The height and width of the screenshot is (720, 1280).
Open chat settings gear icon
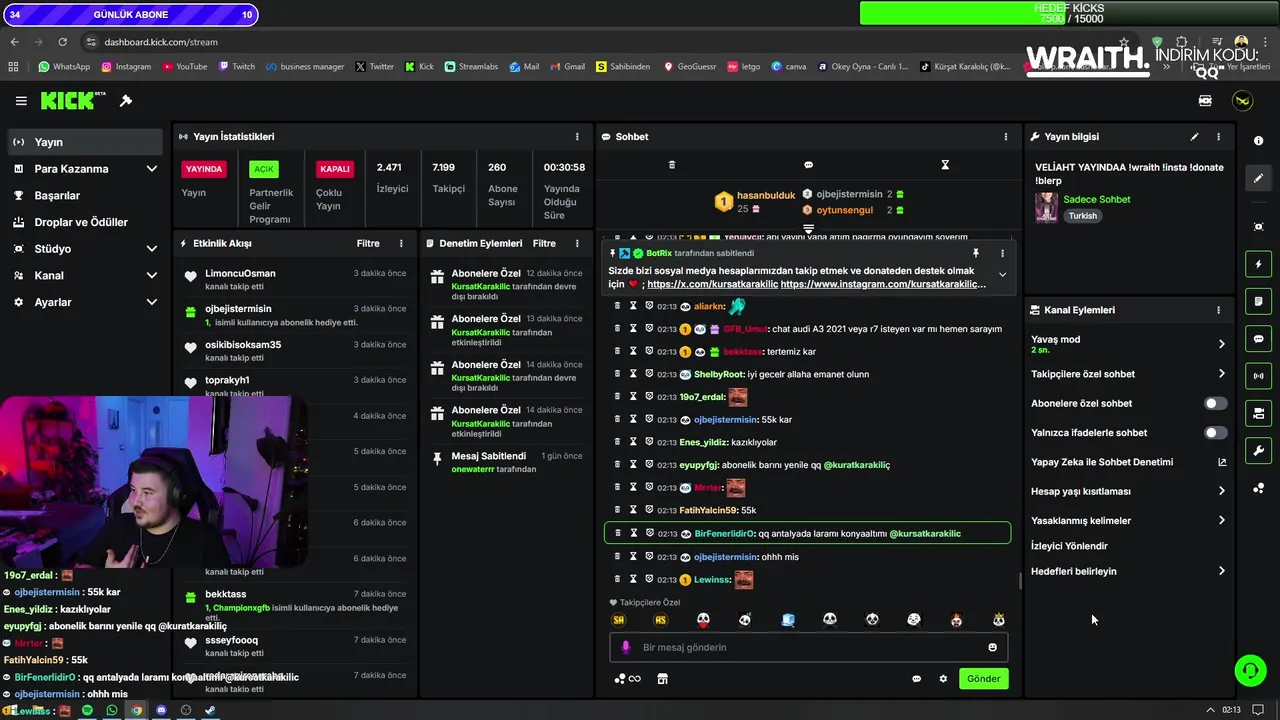[943, 679]
